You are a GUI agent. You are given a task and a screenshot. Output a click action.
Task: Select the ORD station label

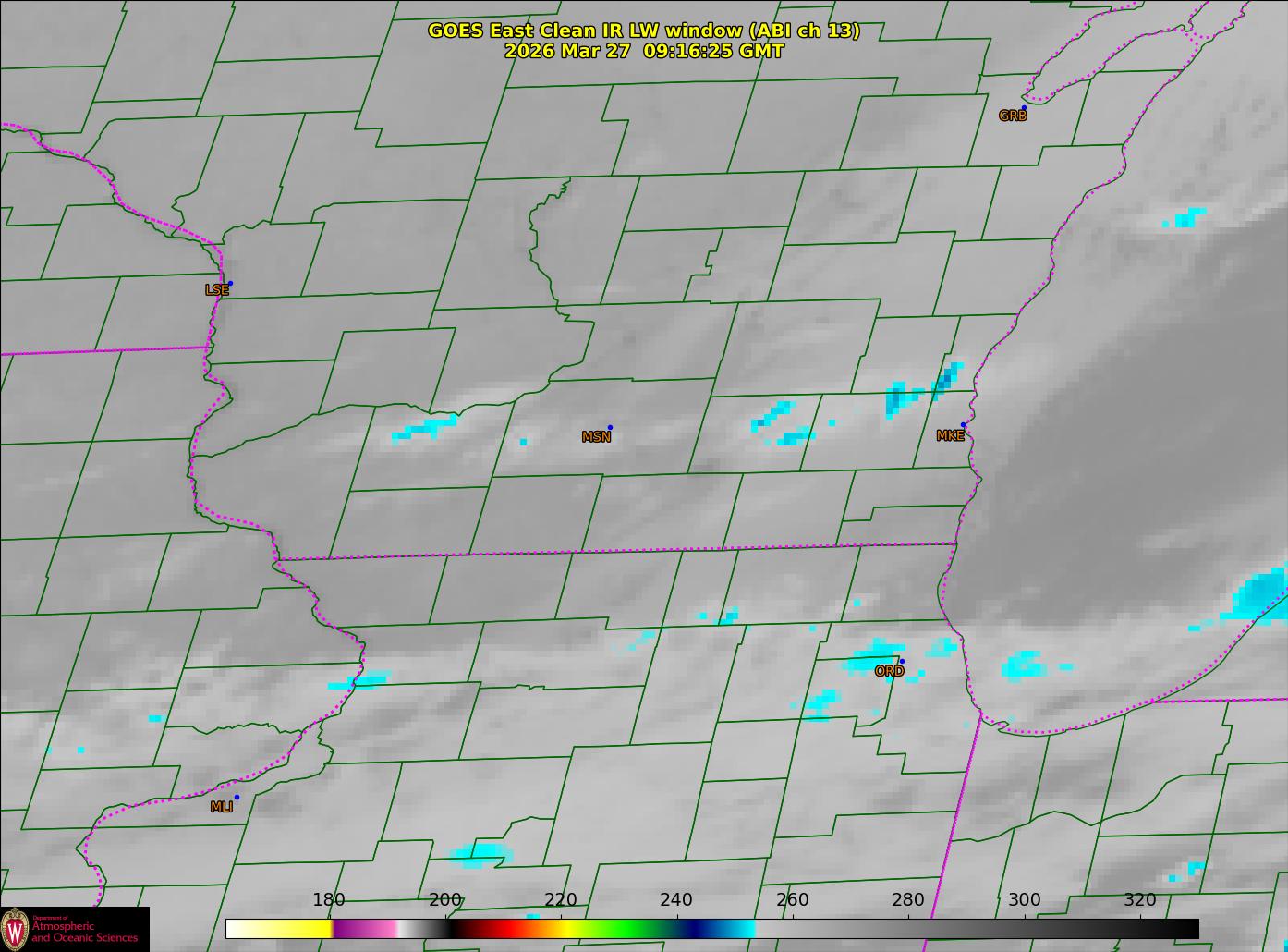pos(889,671)
